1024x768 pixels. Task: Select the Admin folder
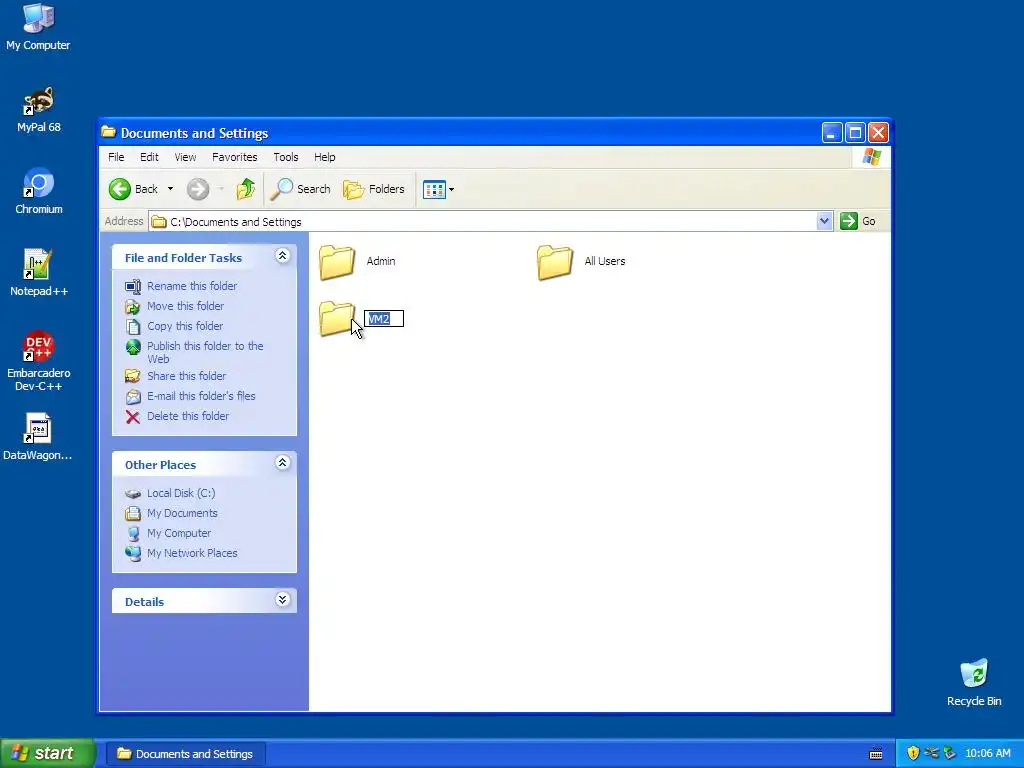click(357, 262)
